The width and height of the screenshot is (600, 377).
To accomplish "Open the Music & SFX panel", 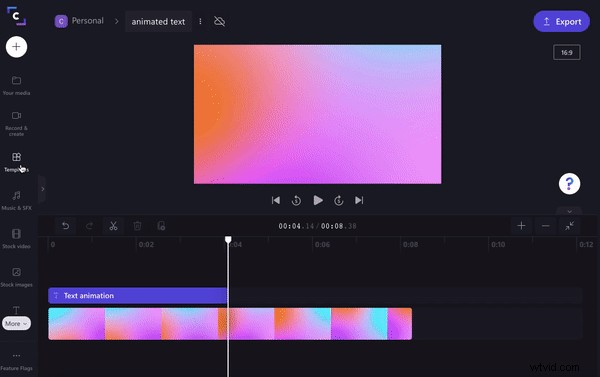I will point(16,201).
